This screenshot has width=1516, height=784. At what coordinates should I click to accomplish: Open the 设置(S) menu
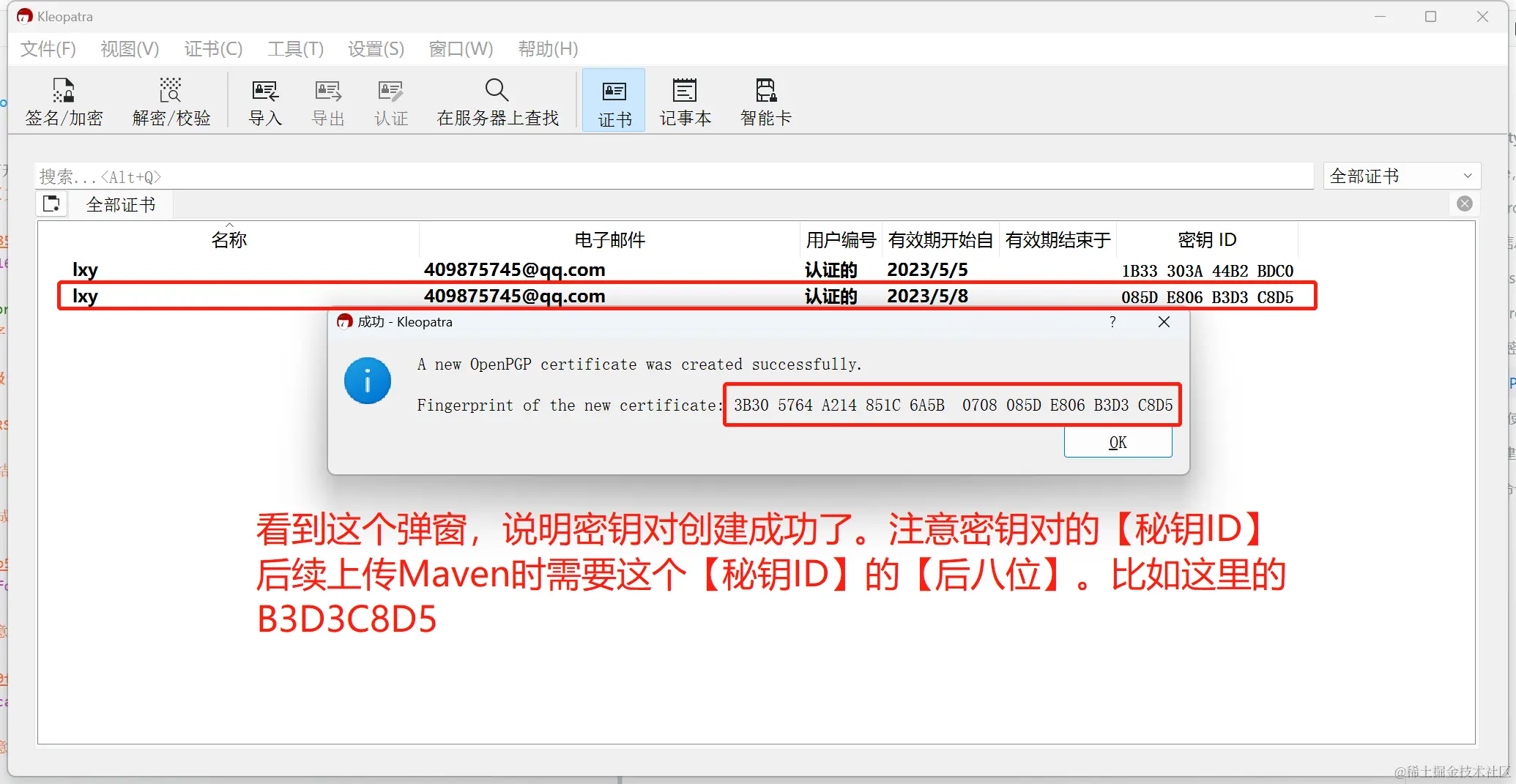376,48
